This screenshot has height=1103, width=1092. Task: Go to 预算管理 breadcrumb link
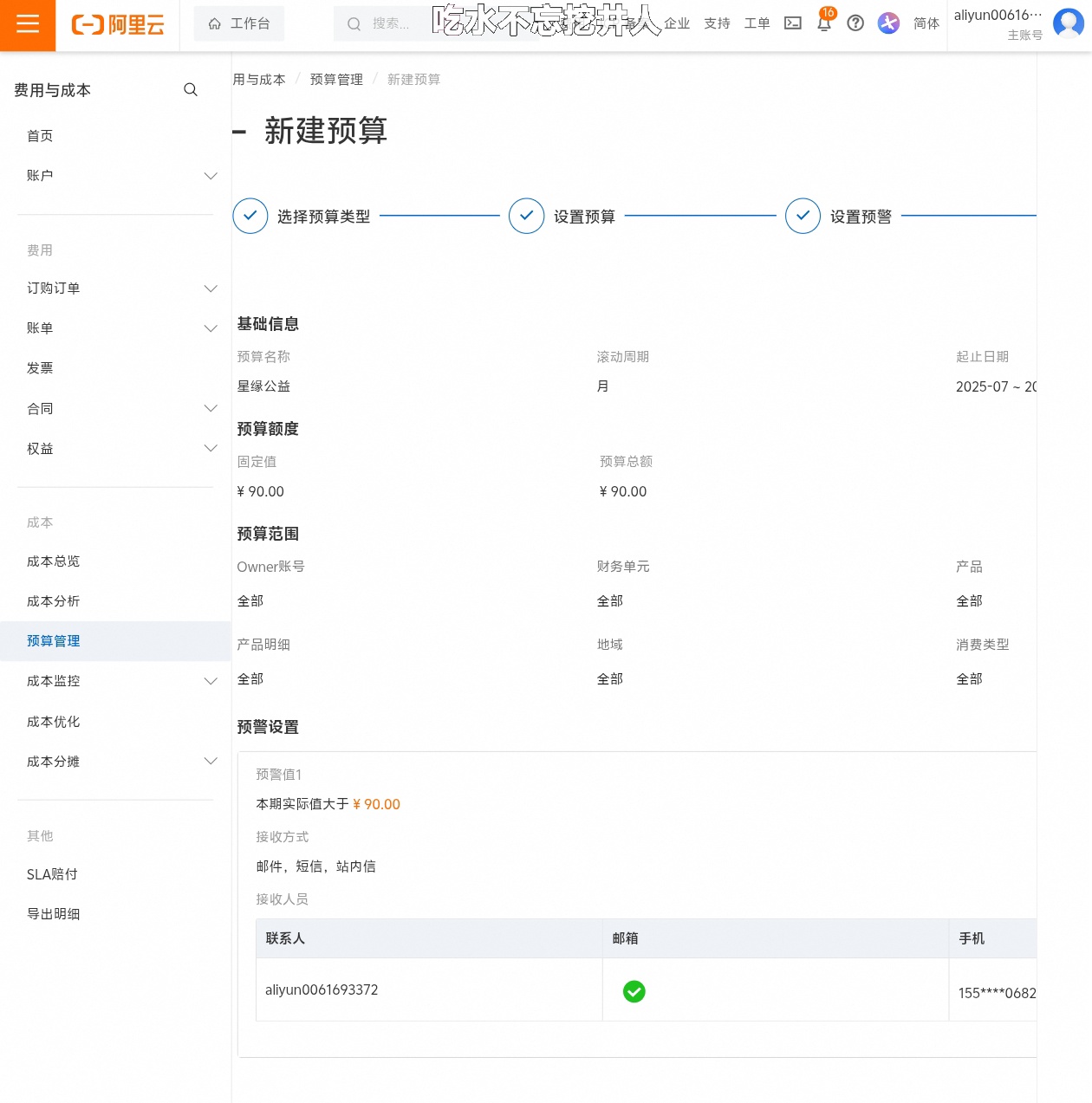pyautogui.click(x=336, y=80)
